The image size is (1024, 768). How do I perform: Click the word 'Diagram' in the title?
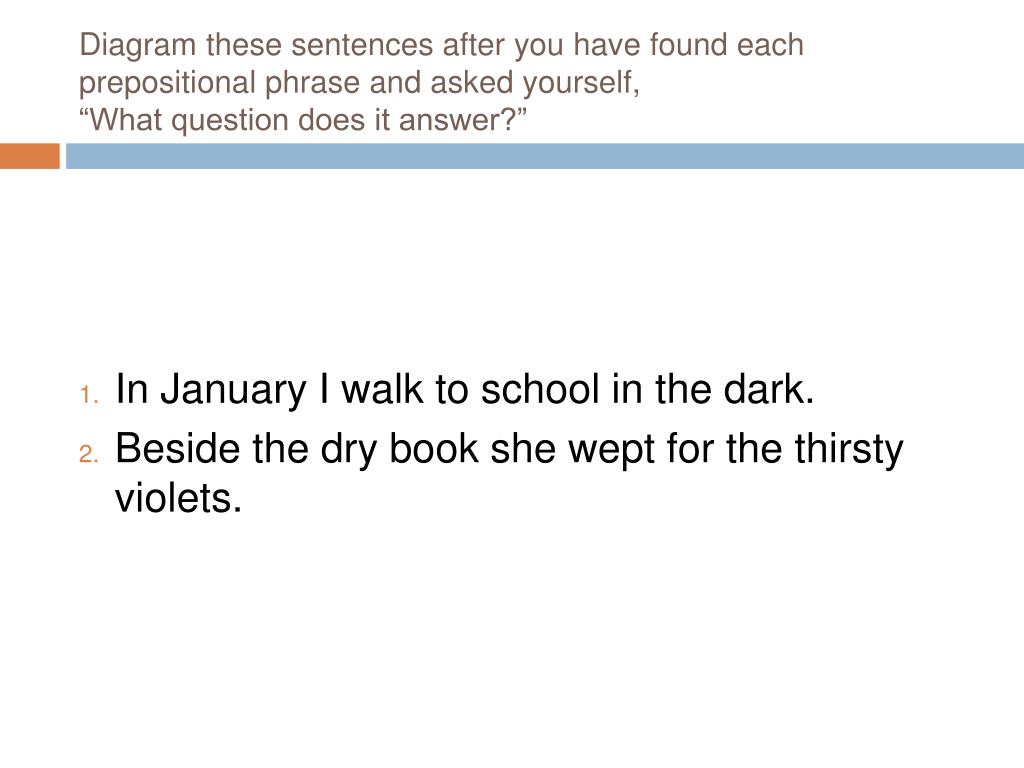click(x=137, y=46)
